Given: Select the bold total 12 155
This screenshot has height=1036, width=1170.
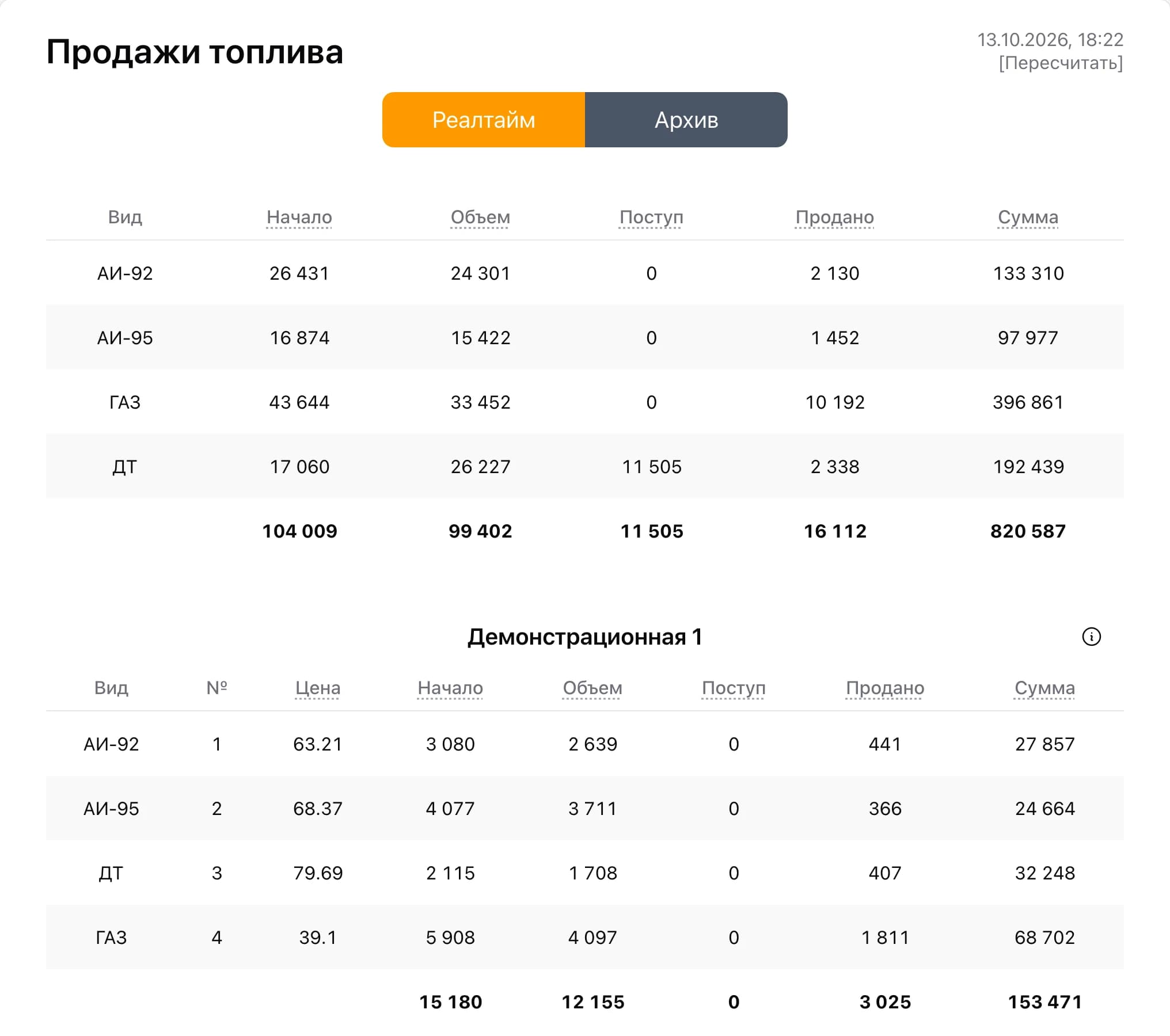Looking at the screenshot, I should (x=592, y=1002).
